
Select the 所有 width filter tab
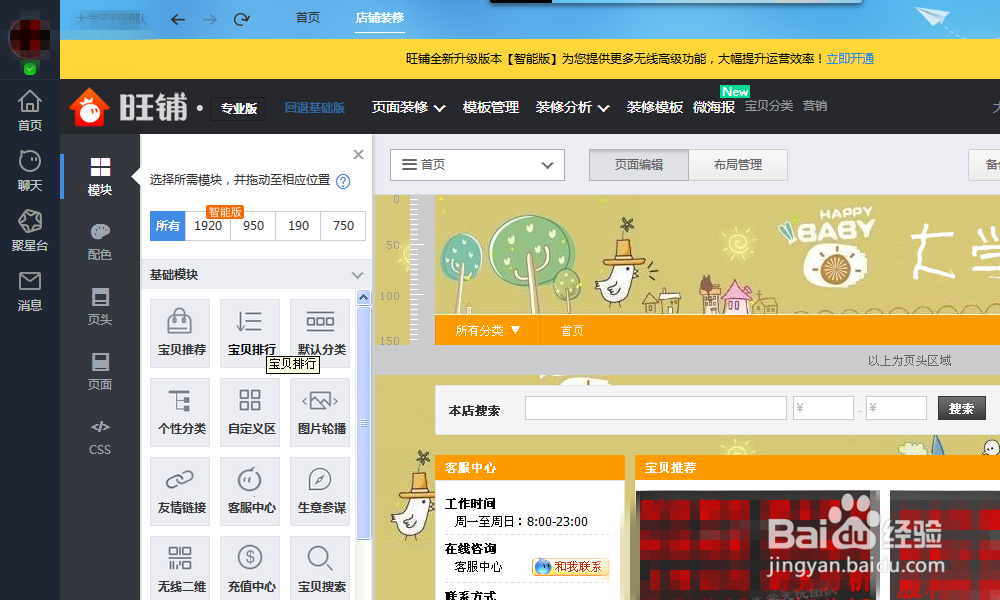click(x=168, y=226)
